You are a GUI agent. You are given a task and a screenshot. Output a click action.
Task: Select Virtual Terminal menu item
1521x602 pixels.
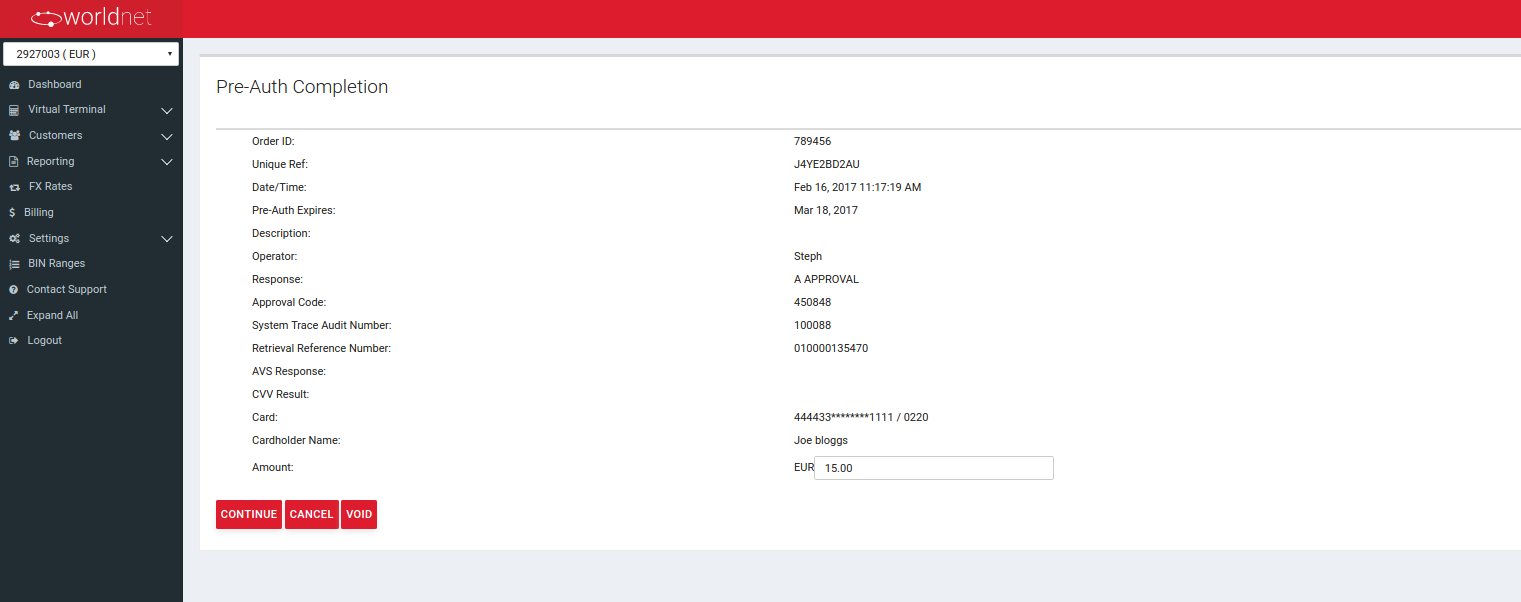tap(67, 110)
